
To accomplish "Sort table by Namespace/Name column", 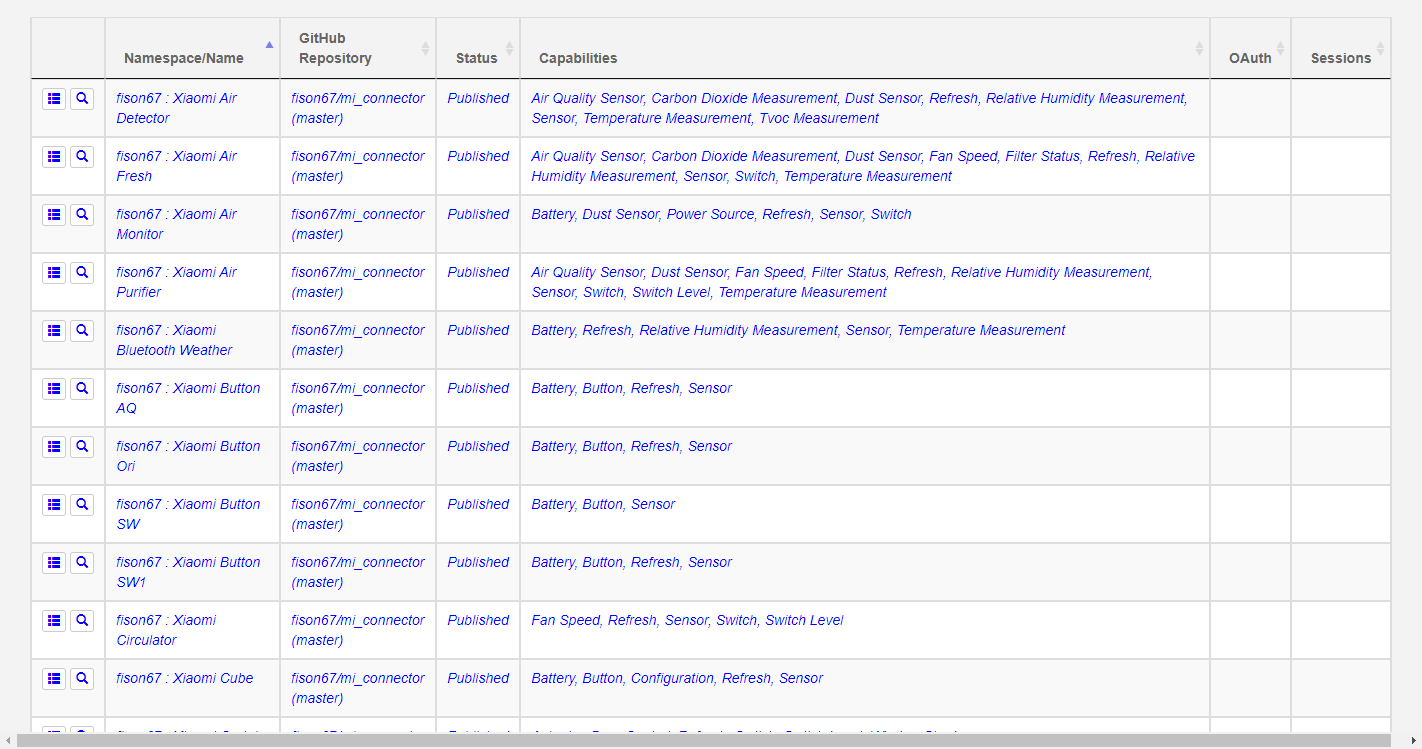I will (x=192, y=48).
